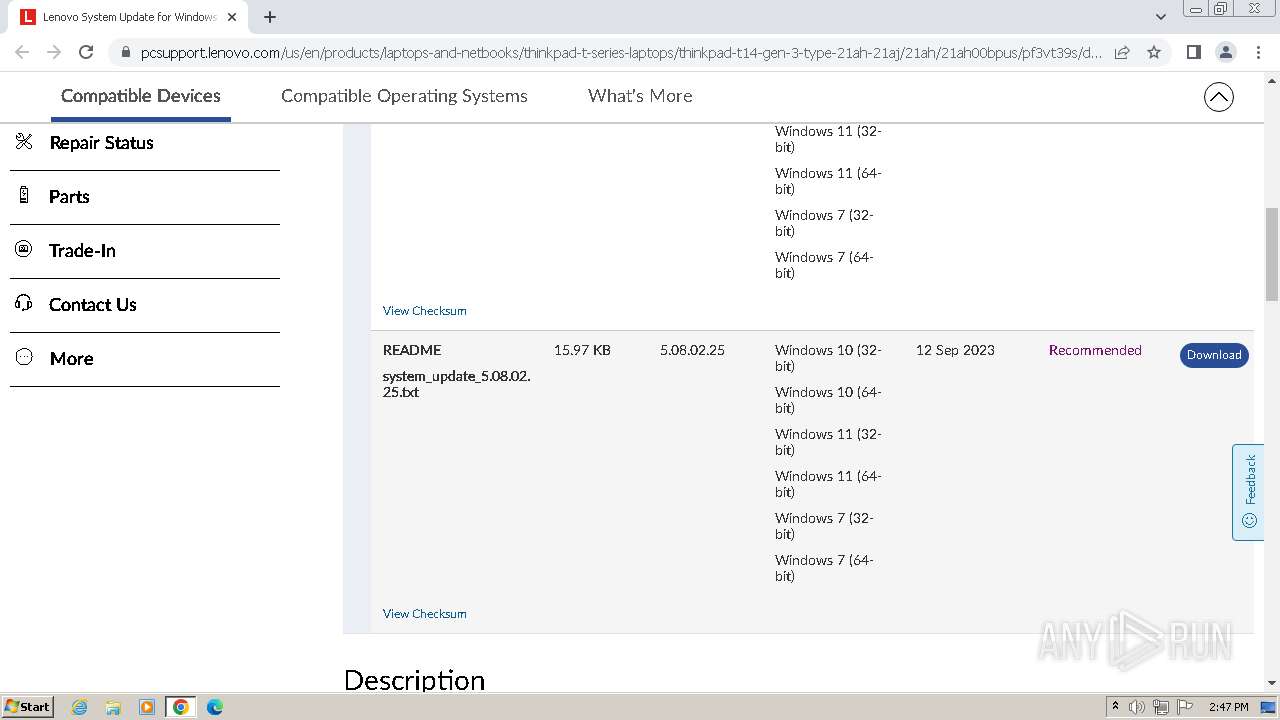Show hidden system tray icons

pyautogui.click(x=1115, y=707)
